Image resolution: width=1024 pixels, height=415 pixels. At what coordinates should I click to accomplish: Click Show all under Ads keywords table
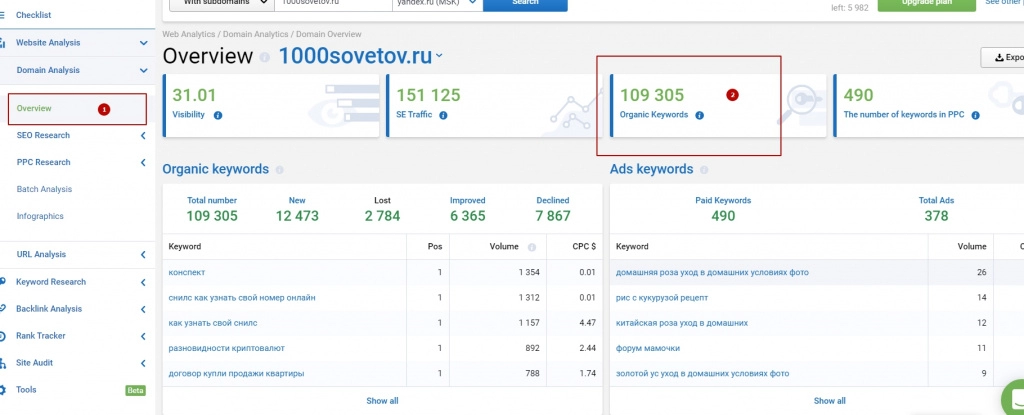coord(829,401)
